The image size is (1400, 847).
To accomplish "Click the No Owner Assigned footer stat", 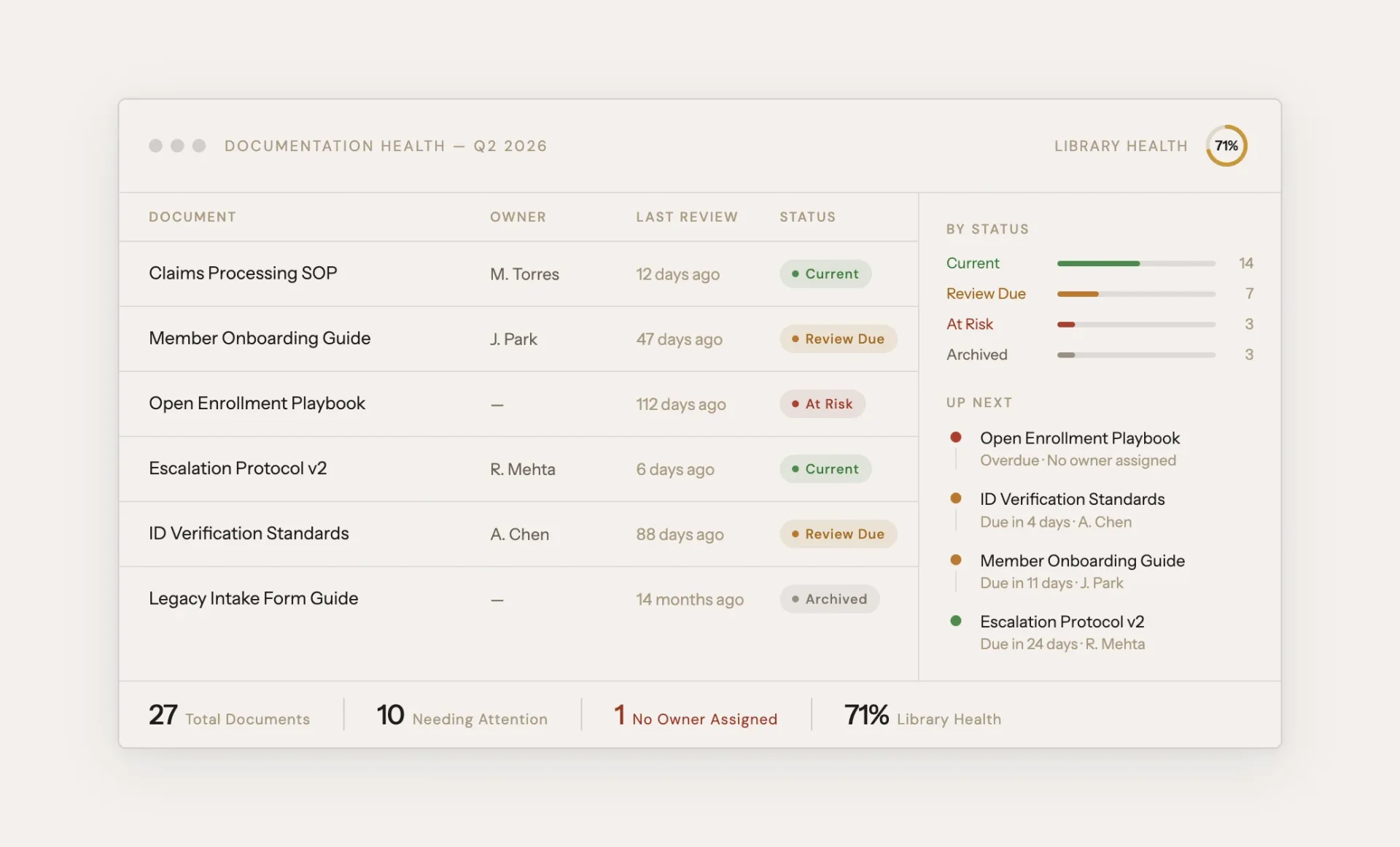I will [696, 716].
